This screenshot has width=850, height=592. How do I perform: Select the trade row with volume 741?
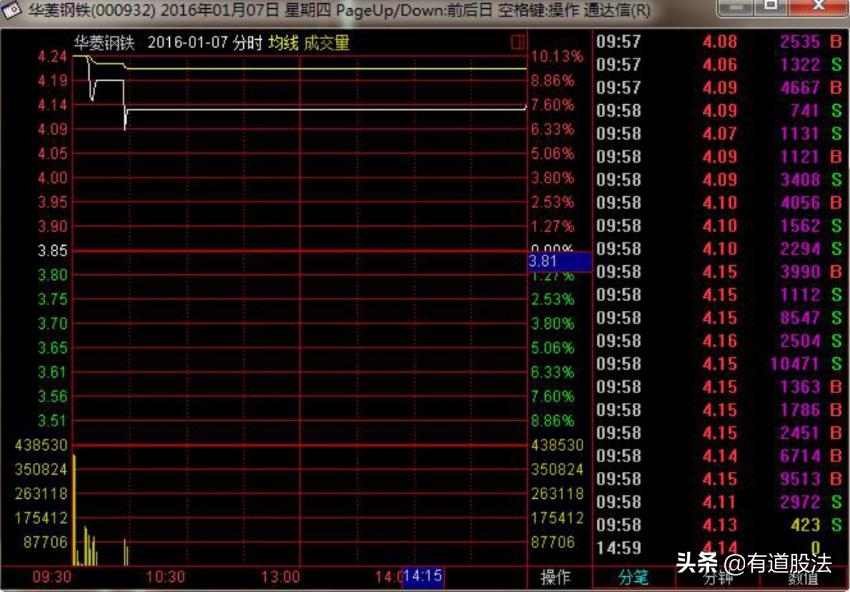point(720,110)
